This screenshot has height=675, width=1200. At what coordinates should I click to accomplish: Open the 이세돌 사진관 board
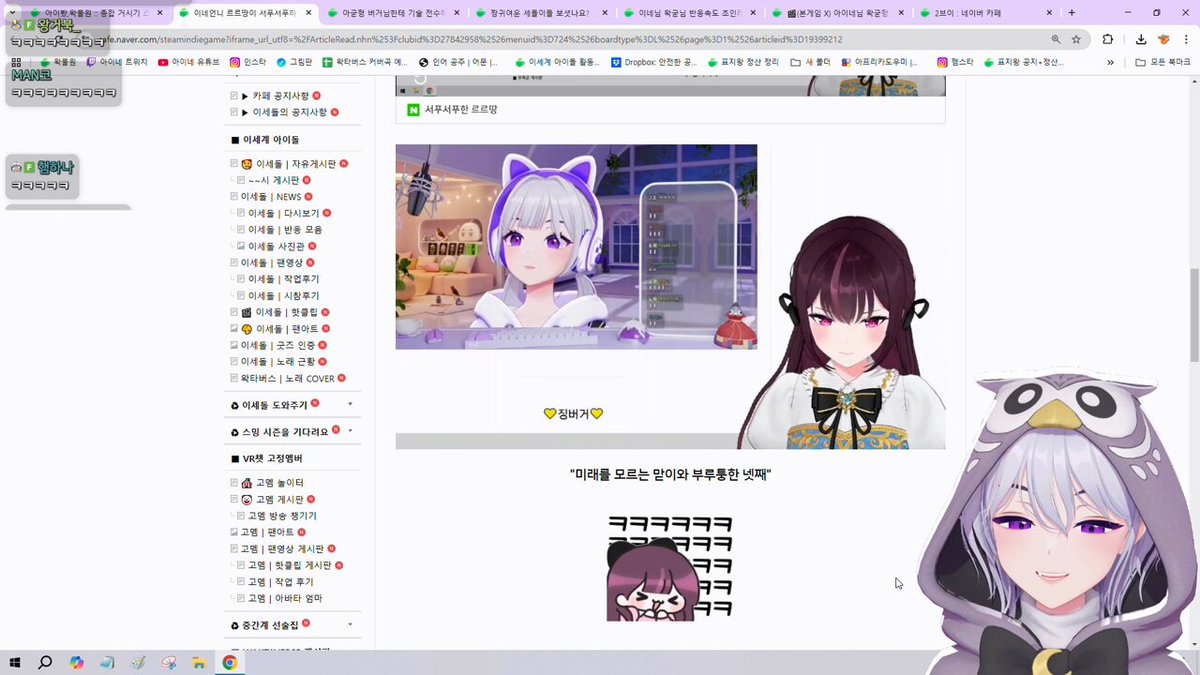pos(276,246)
